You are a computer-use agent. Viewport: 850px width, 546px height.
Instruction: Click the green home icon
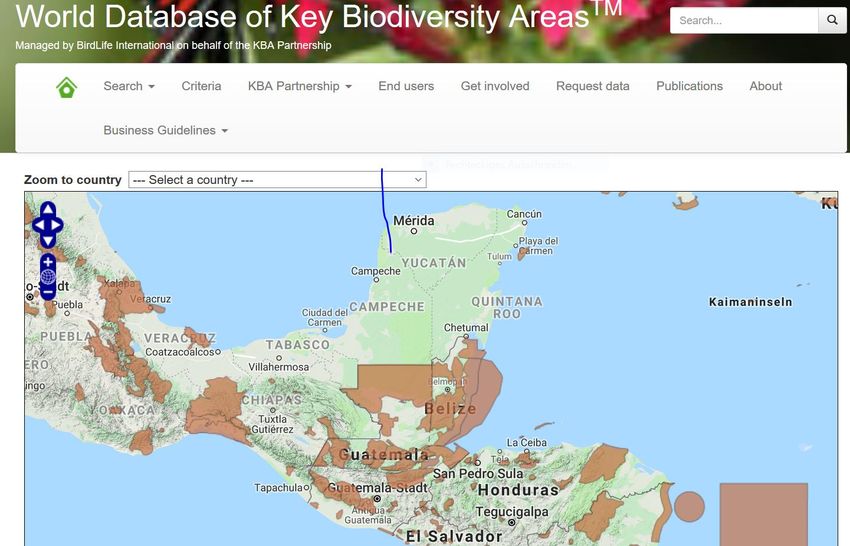[66, 87]
